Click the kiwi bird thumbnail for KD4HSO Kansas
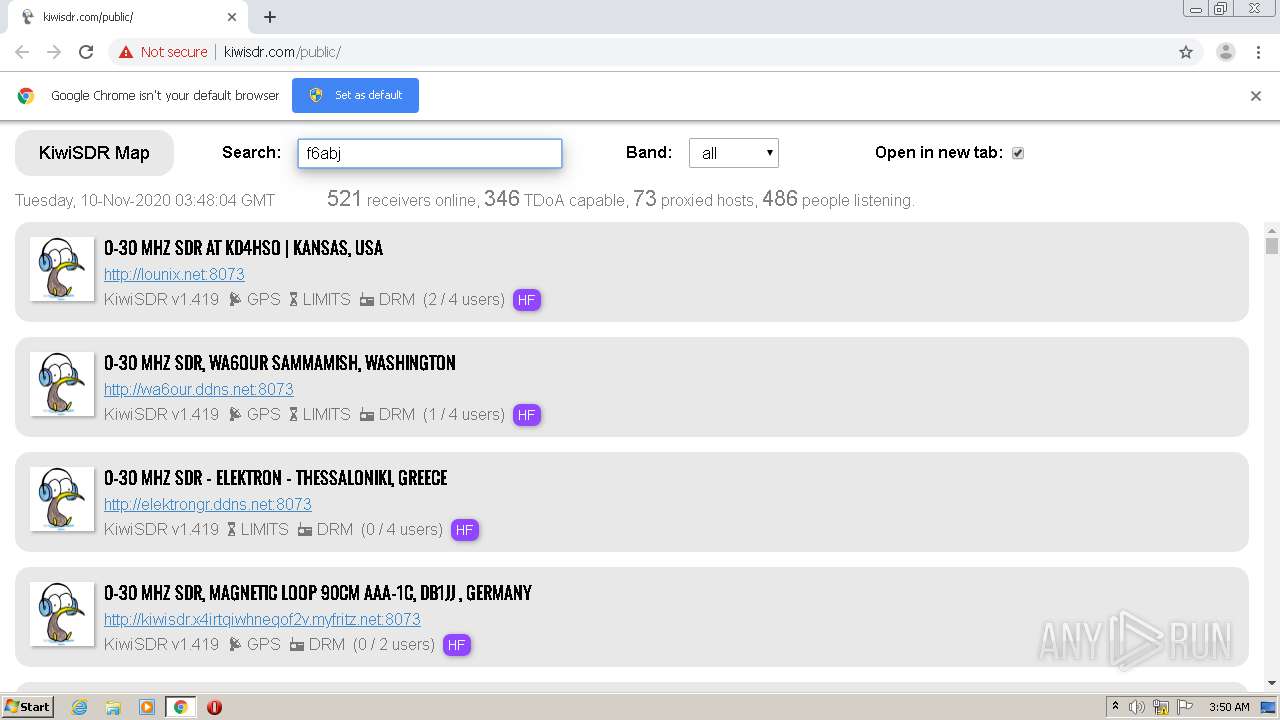Viewport: 1280px width, 720px height. point(62,269)
